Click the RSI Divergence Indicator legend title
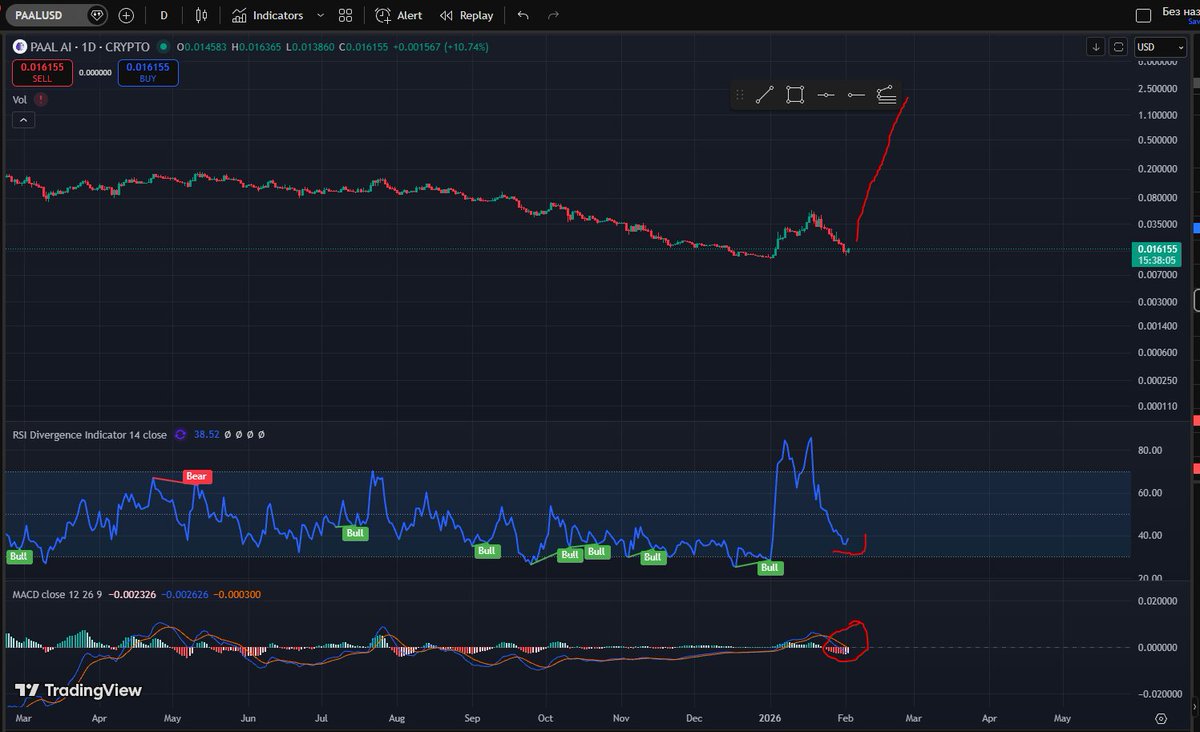Screen dimensions: 1200x732 tap(89, 435)
